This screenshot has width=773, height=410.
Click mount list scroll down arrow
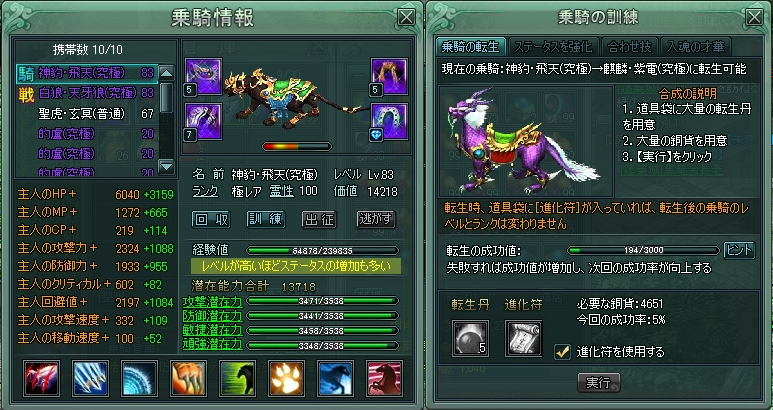pyautogui.click(x=167, y=167)
